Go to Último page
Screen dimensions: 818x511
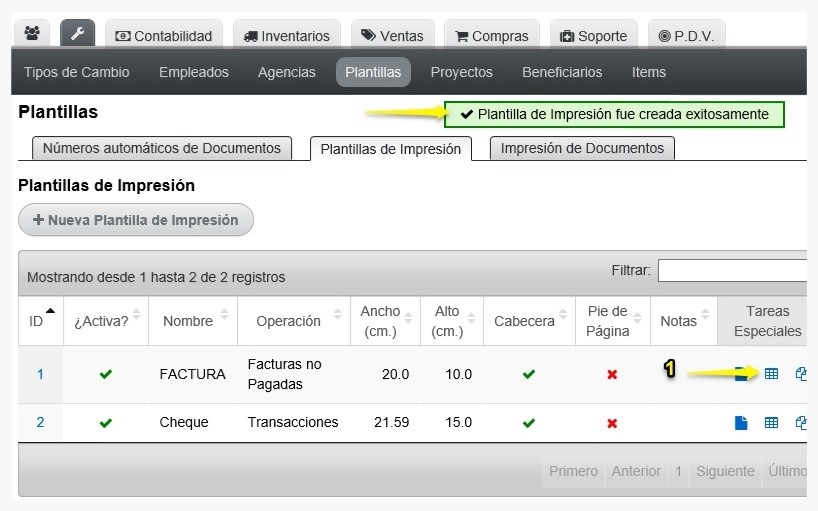[x=787, y=471]
